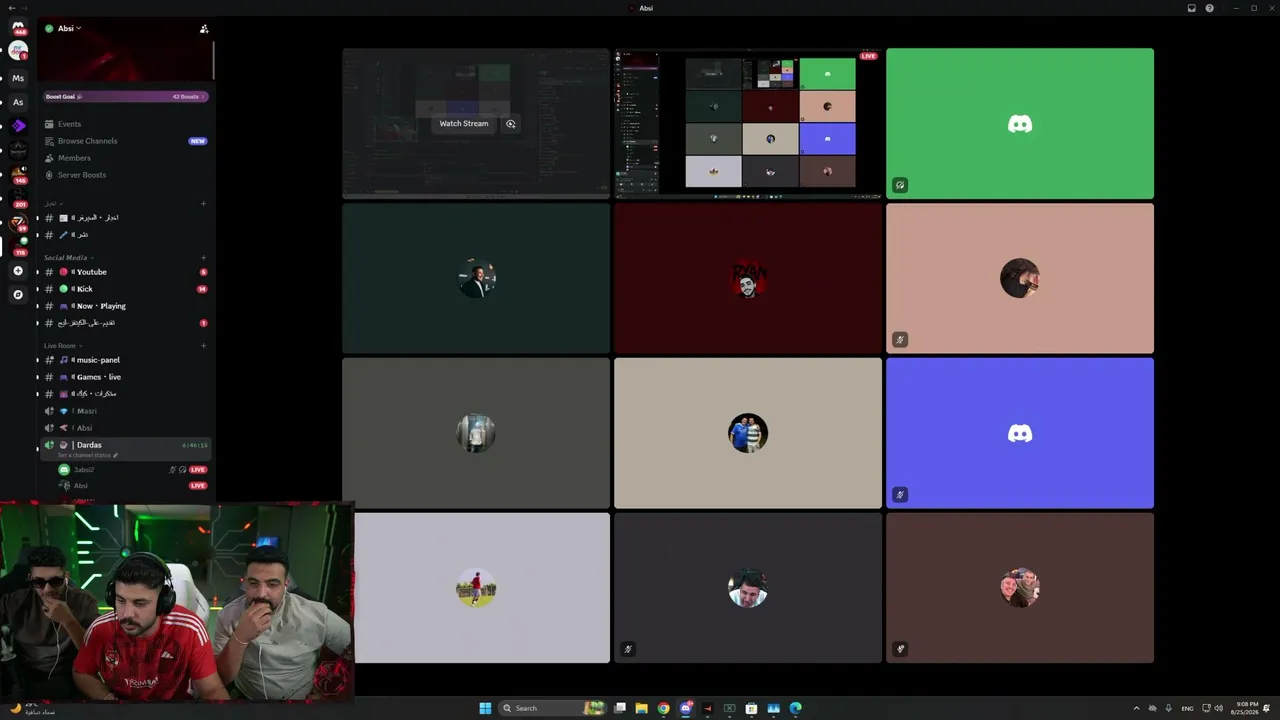Screen dimensions: 1280x720
Task: Open the 'As' server in server list
Action: [18, 102]
